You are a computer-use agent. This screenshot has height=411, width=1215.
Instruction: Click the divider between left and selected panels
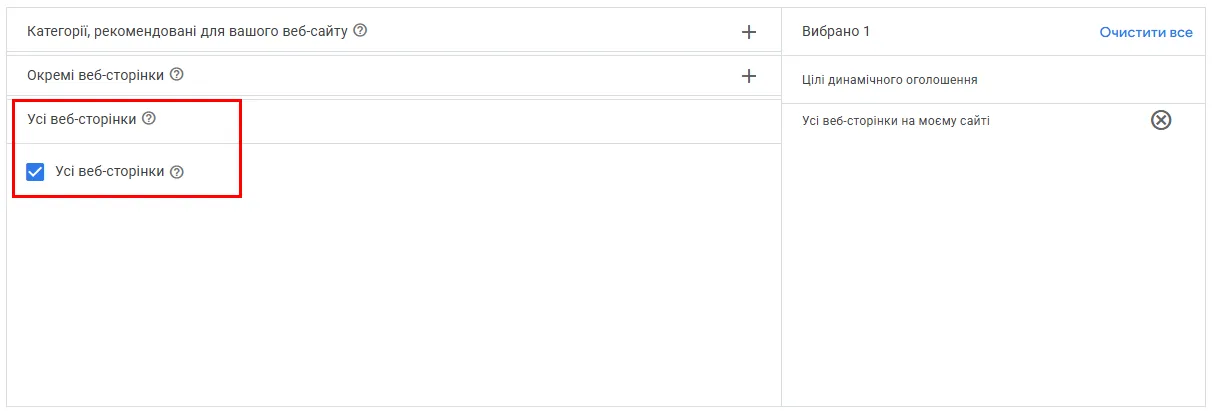click(781, 250)
